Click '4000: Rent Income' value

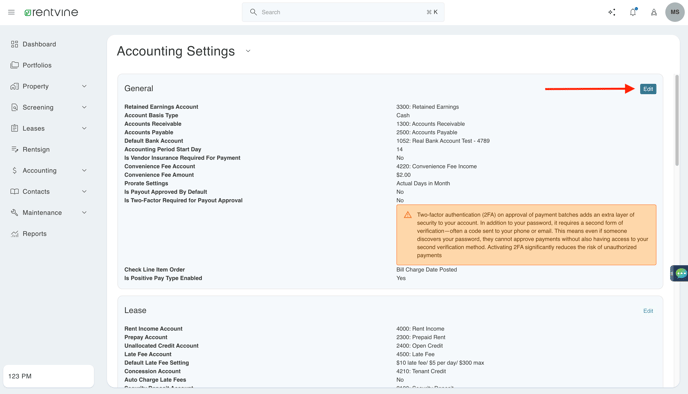420,329
